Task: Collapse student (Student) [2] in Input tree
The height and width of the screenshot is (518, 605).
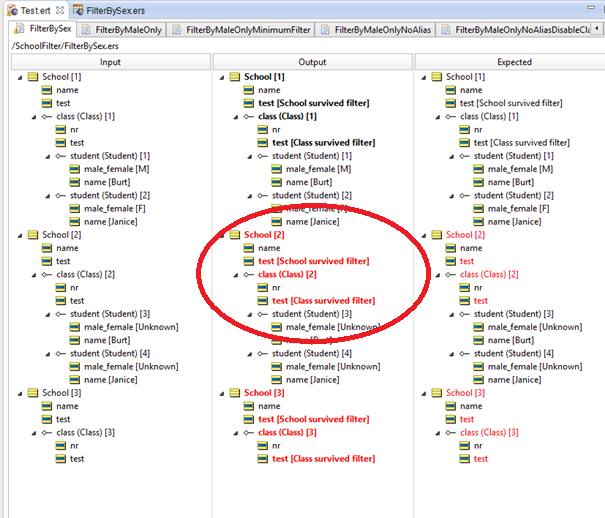Action: (x=48, y=196)
